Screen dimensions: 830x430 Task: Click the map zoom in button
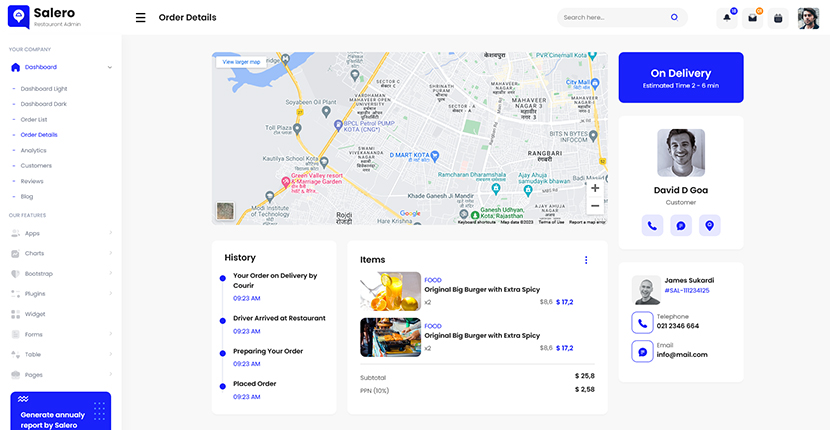coord(595,188)
